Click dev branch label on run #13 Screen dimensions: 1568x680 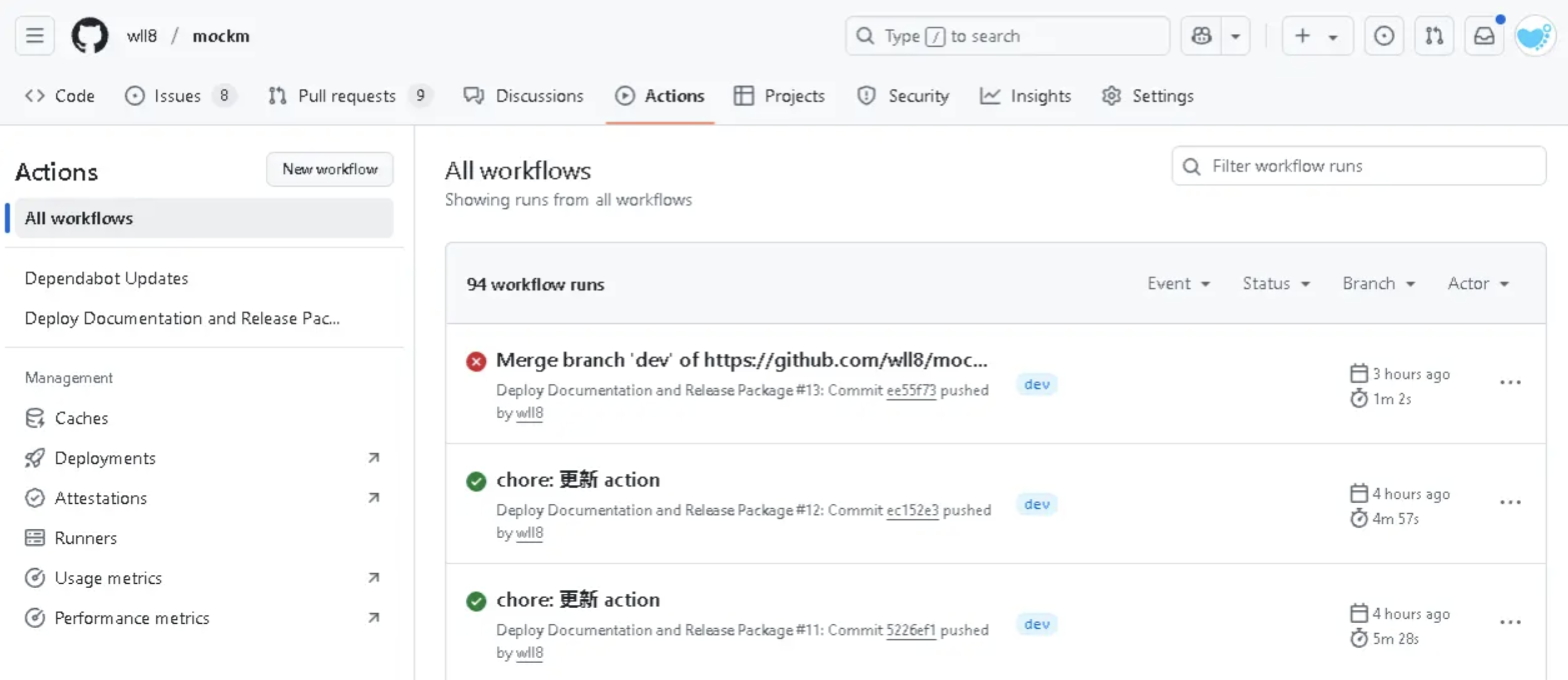[x=1037, y=384]
